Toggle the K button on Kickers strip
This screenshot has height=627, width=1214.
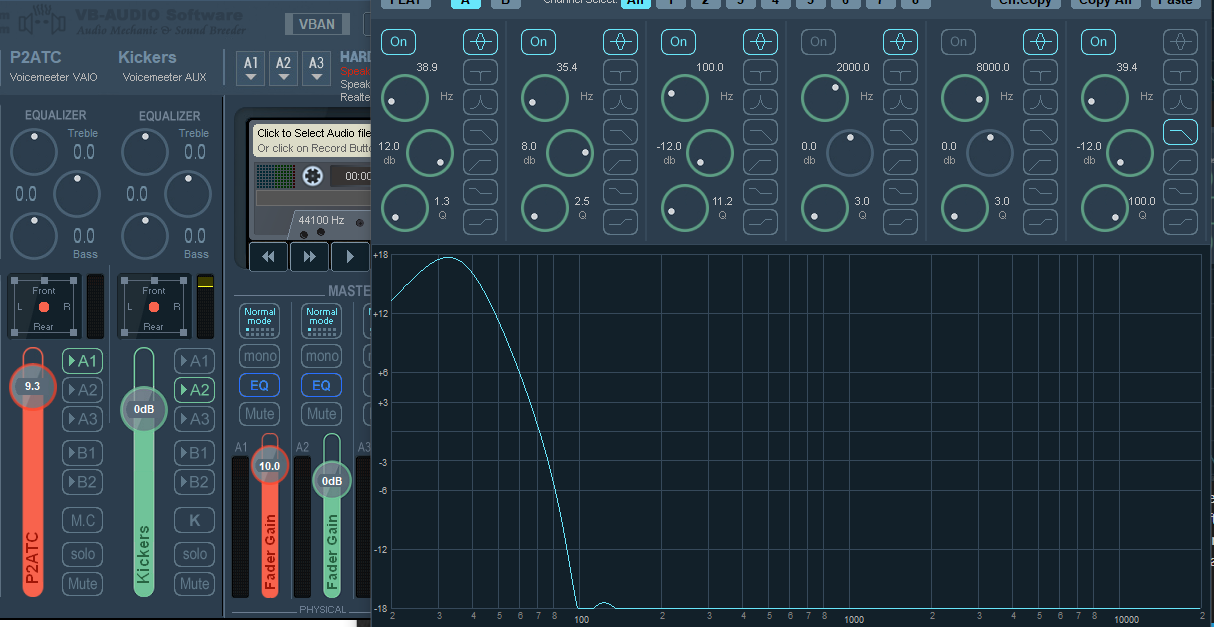click(195, 520)
